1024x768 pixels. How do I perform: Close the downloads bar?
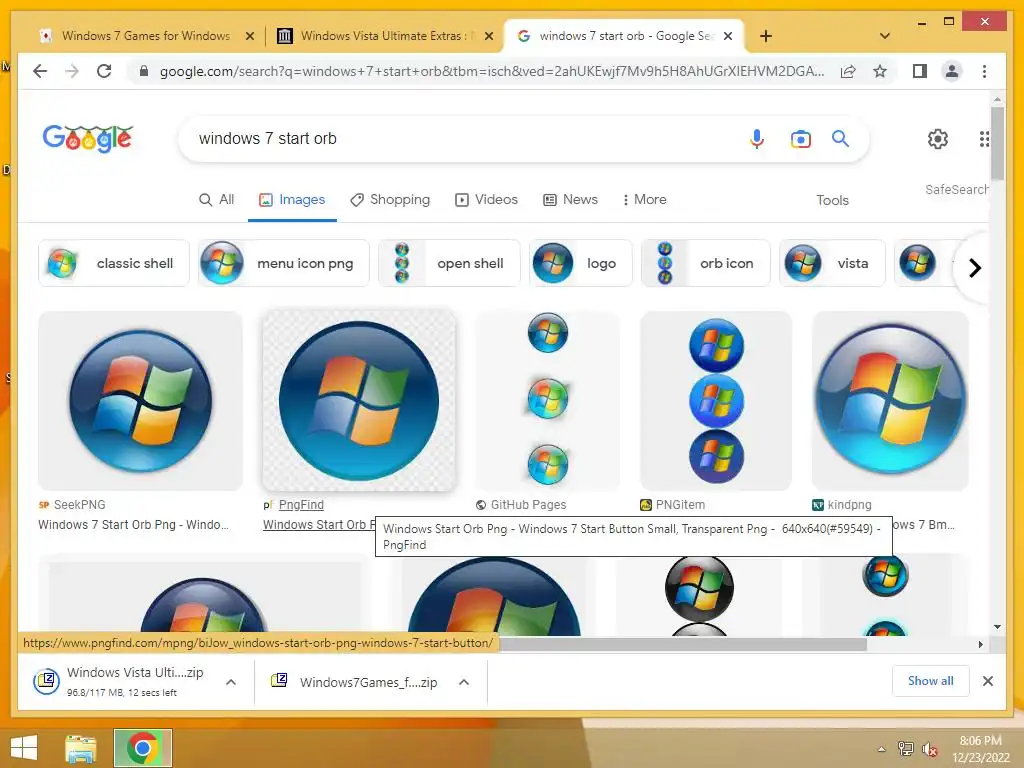point(987,681)
